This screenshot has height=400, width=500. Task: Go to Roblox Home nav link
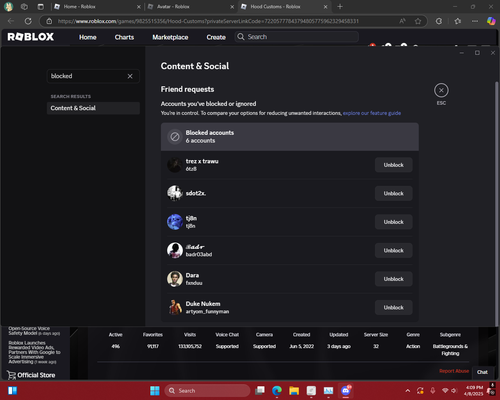(x=88, y=37)
